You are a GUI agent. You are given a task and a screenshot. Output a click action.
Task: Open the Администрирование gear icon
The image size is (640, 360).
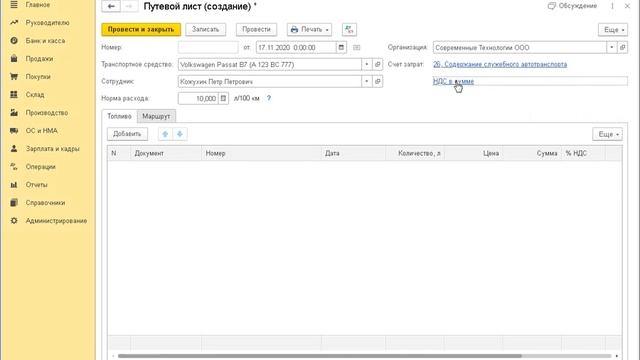(14, 221)
